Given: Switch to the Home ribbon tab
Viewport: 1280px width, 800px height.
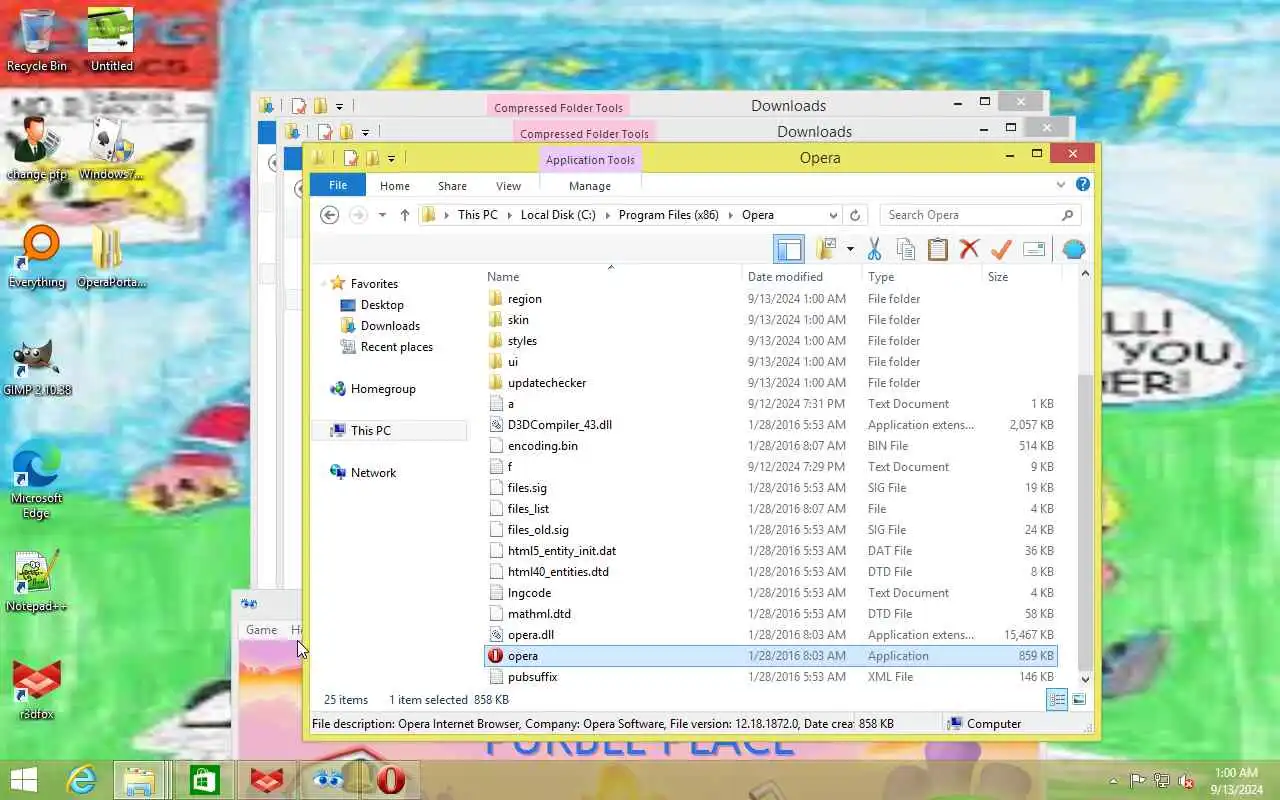Looking at the screenshot, I should tap(395, 186).
